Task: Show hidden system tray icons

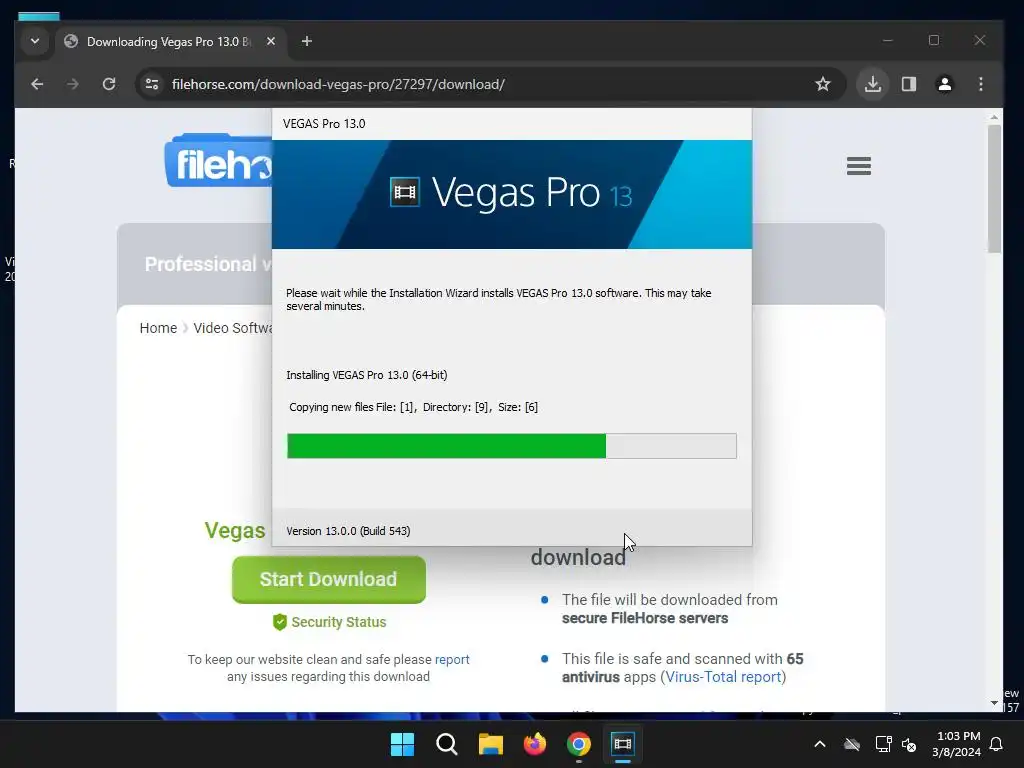Action: pyautogui.click(x=820, y=744)
